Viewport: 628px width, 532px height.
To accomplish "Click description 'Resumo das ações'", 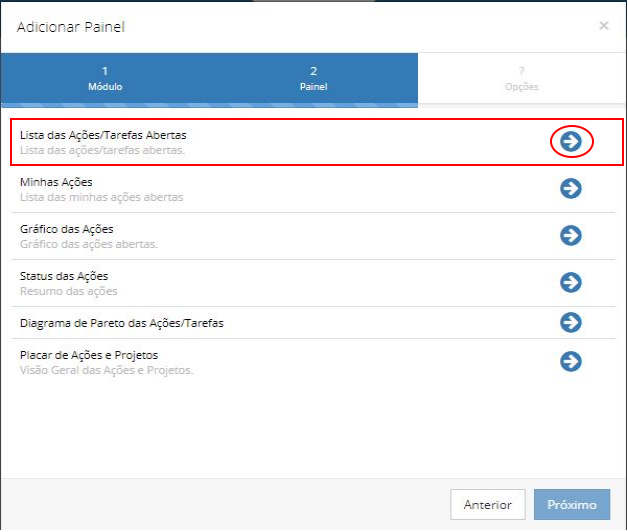I will pyautogui.click(x=68, y=291).
